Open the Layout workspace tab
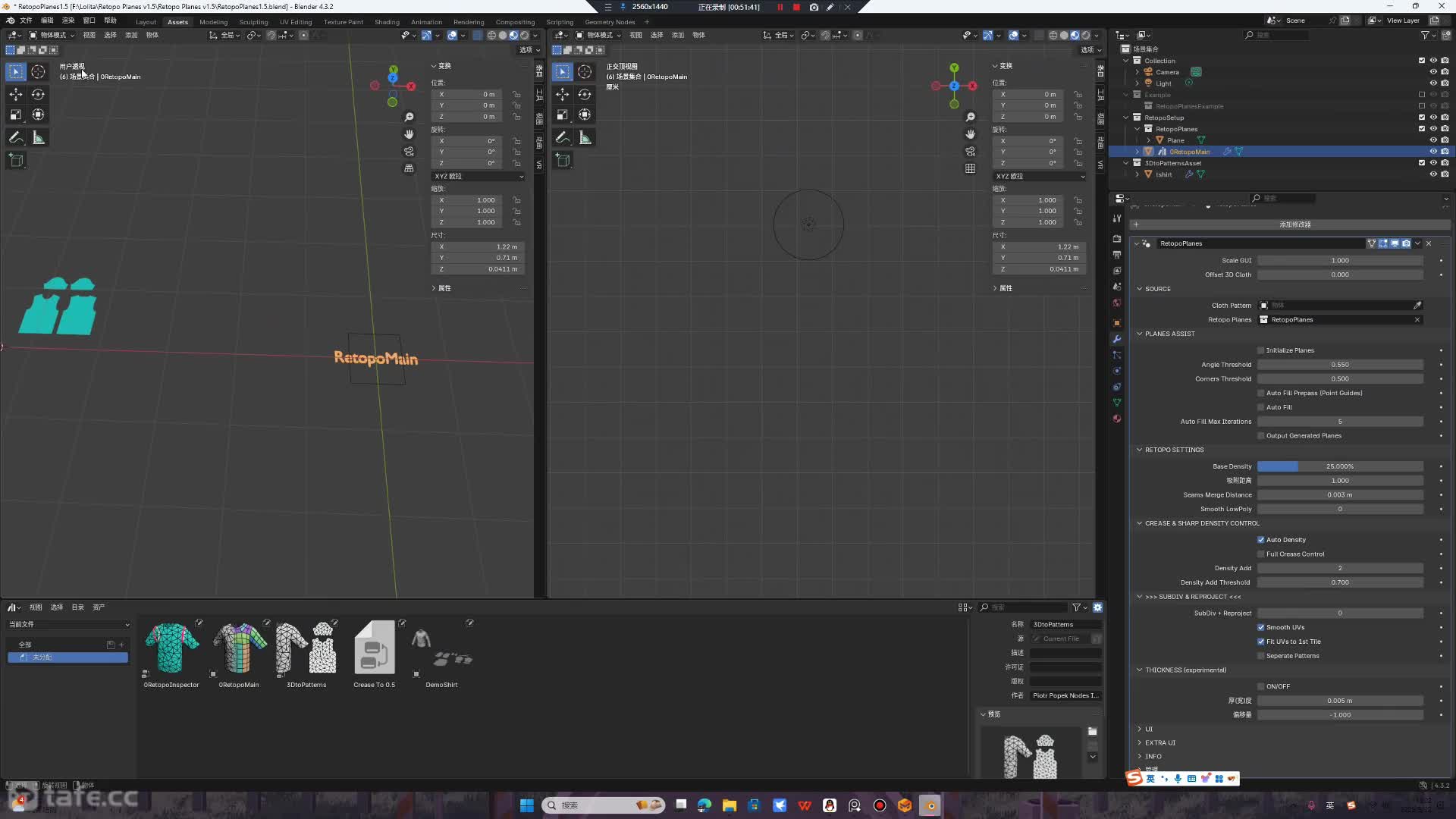The height and width of the screenshot is (819, 1456). [x=146, y=22]
